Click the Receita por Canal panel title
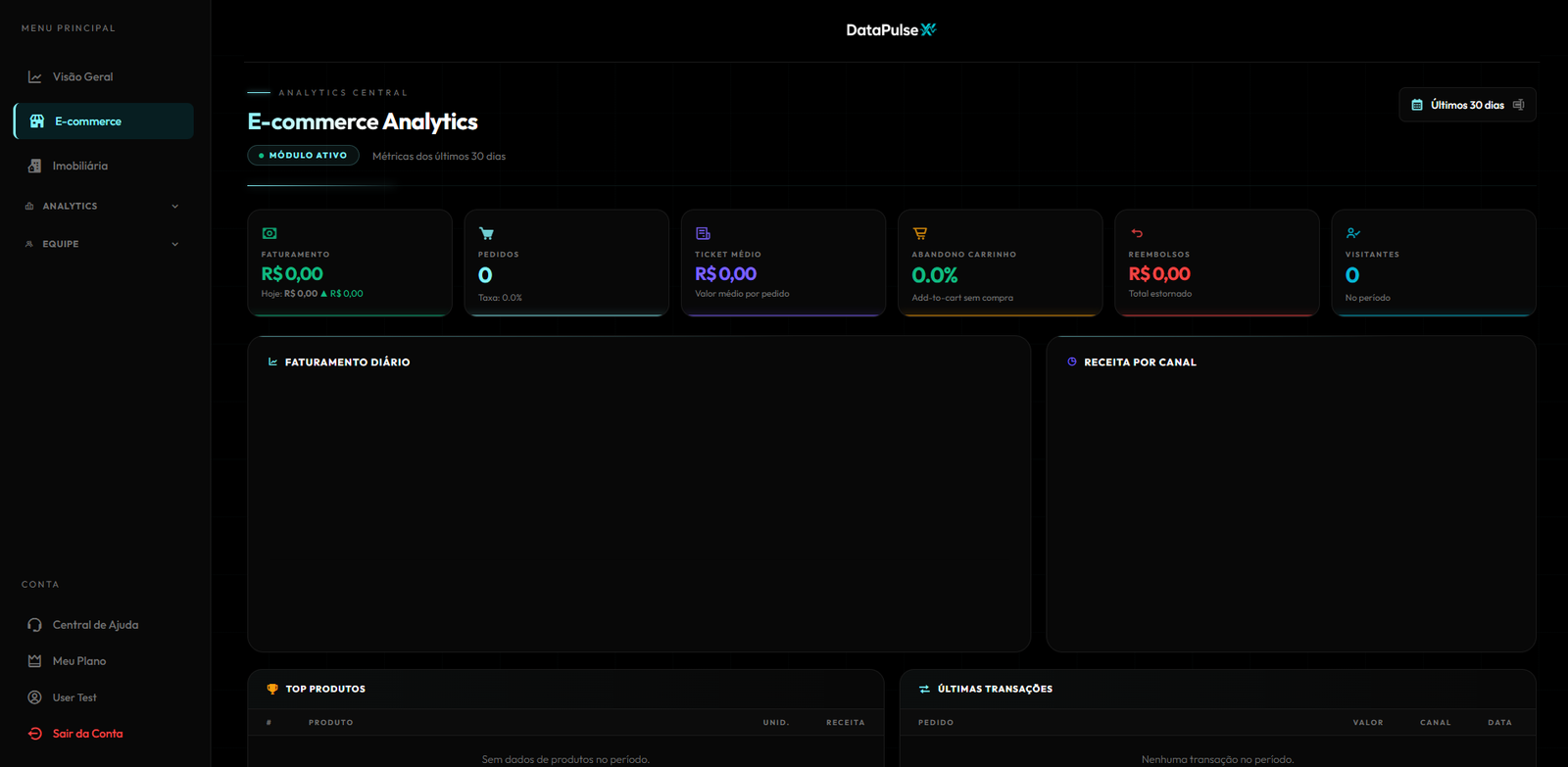The height and width of the screenshot is (767, 1568). point(1140,362)
